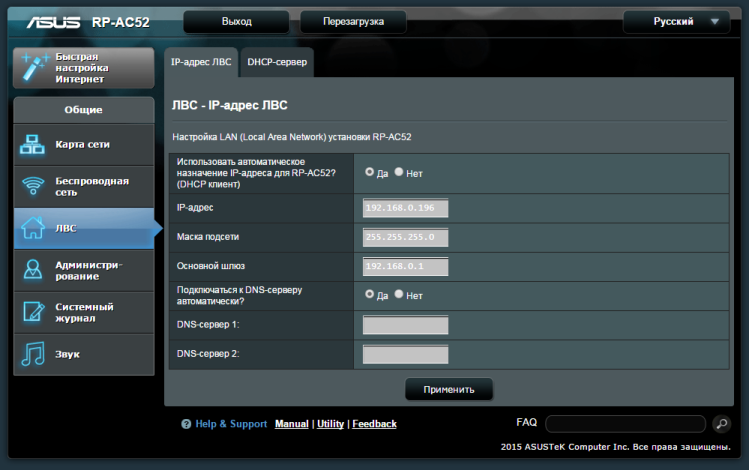Click the Администрирование user icon
Viewport: 749px width, 470px height.
pos(32,269)
